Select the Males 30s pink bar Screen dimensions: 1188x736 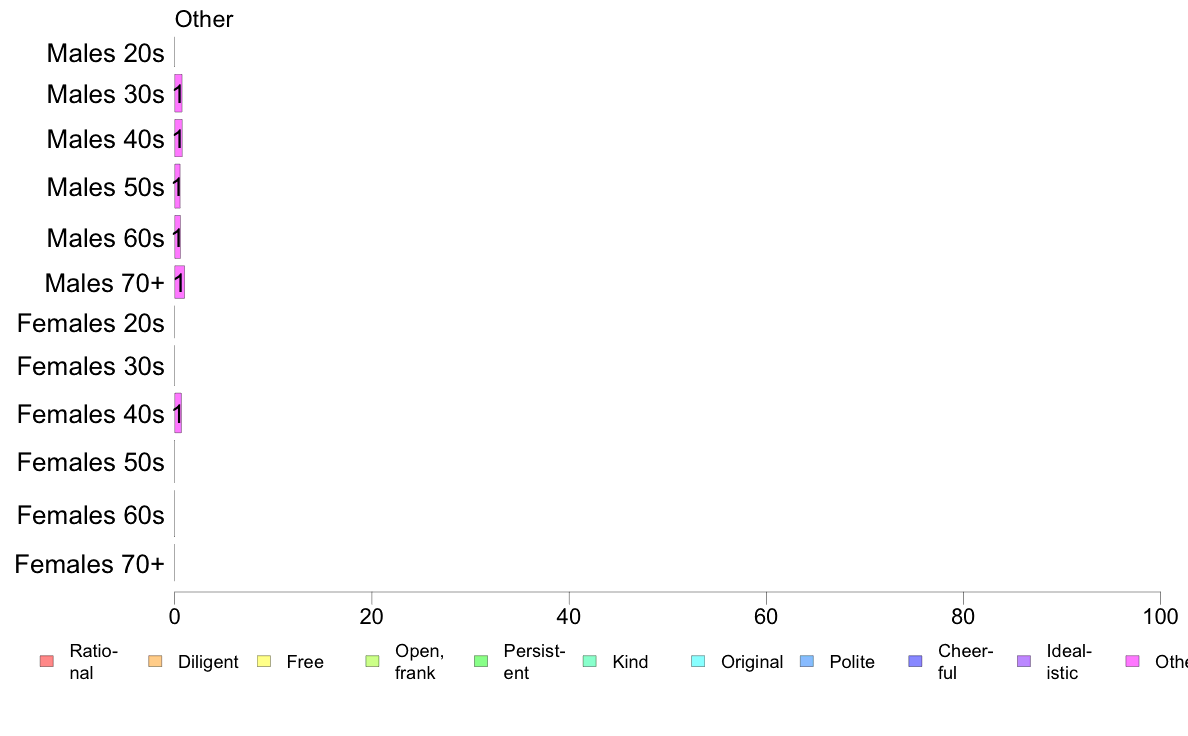(x=179, y=93)
